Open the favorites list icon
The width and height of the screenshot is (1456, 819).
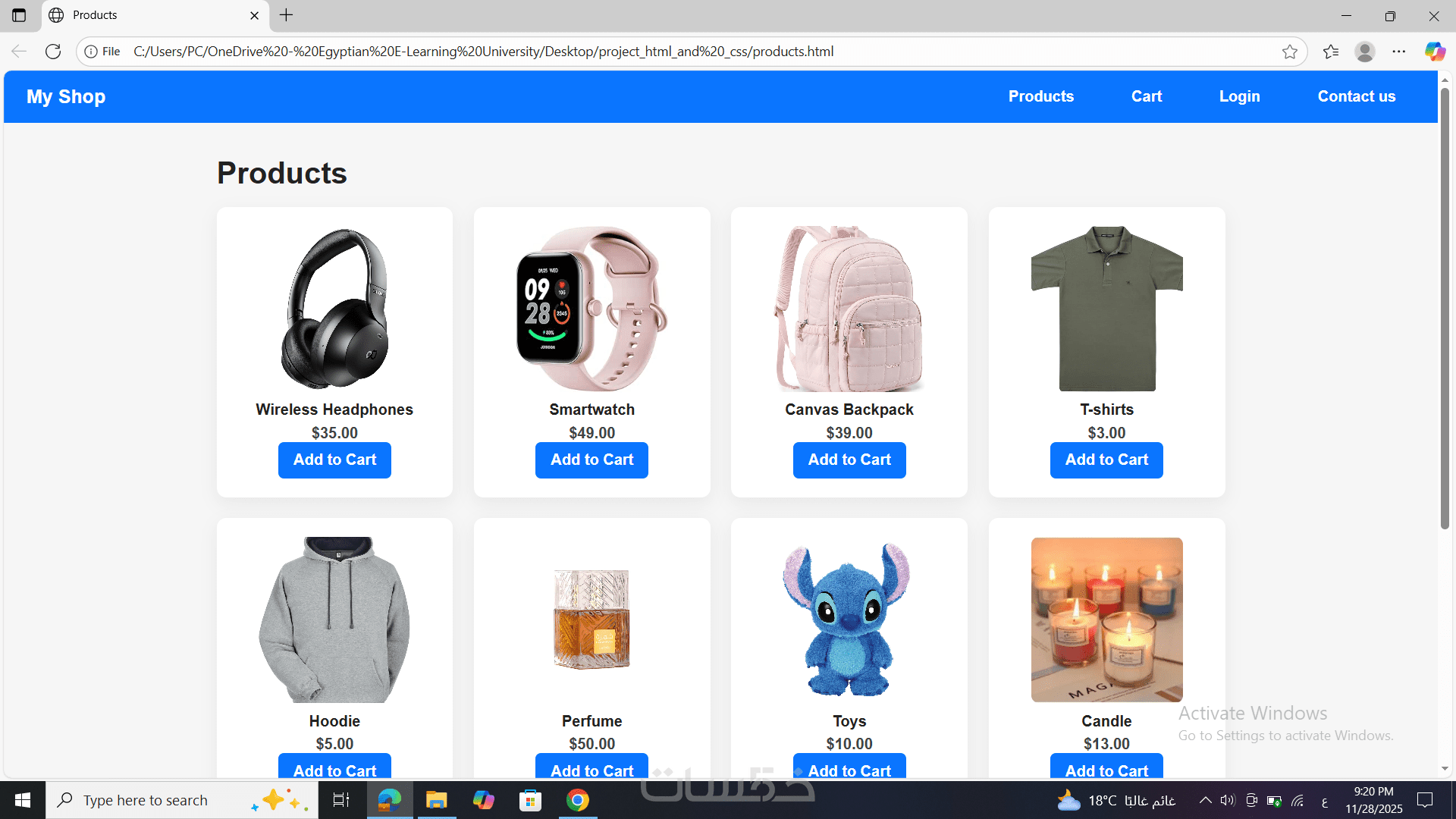point(1331,52)
